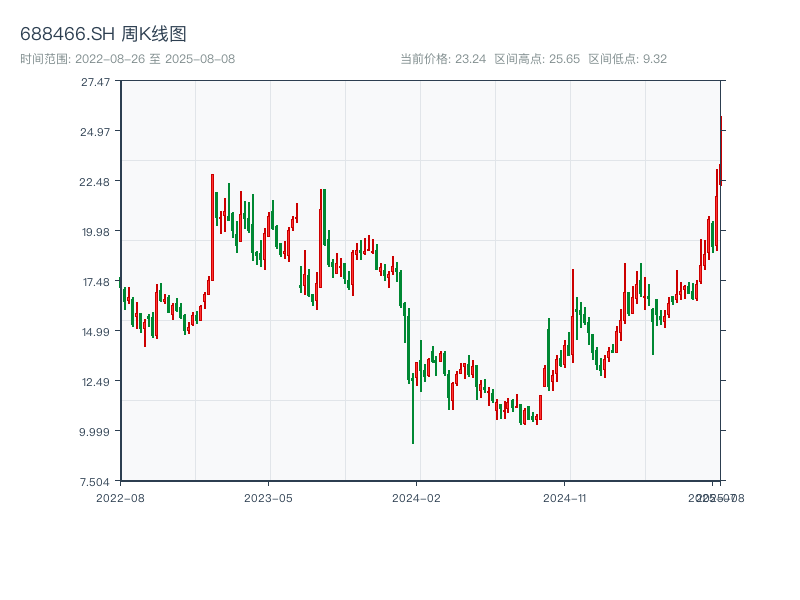This screenshot has height=600, width=800.
Task: Click the 区间低点: 9.32 value
Action: (x=628, y=59)
